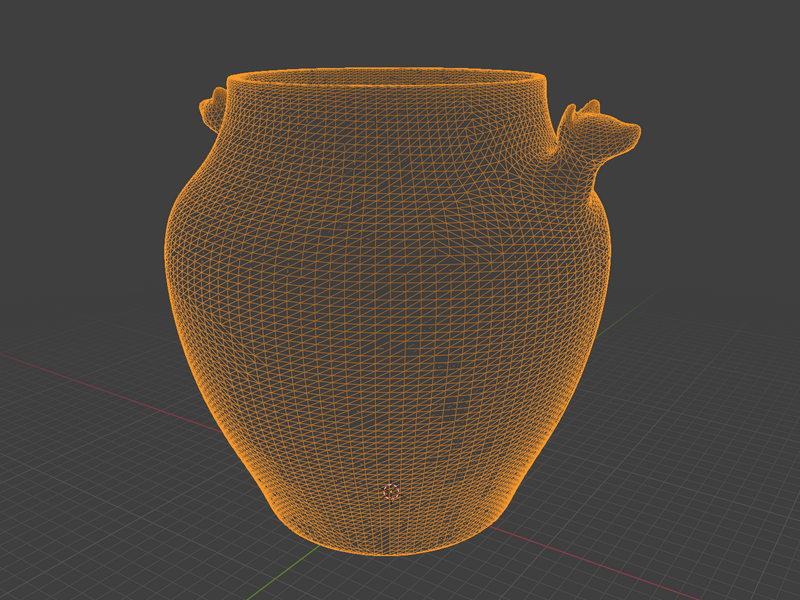Click the open rim of the wireframe vase
This screenshot has height=600, width=800.
pyautogui.click(x=386, y=78)
